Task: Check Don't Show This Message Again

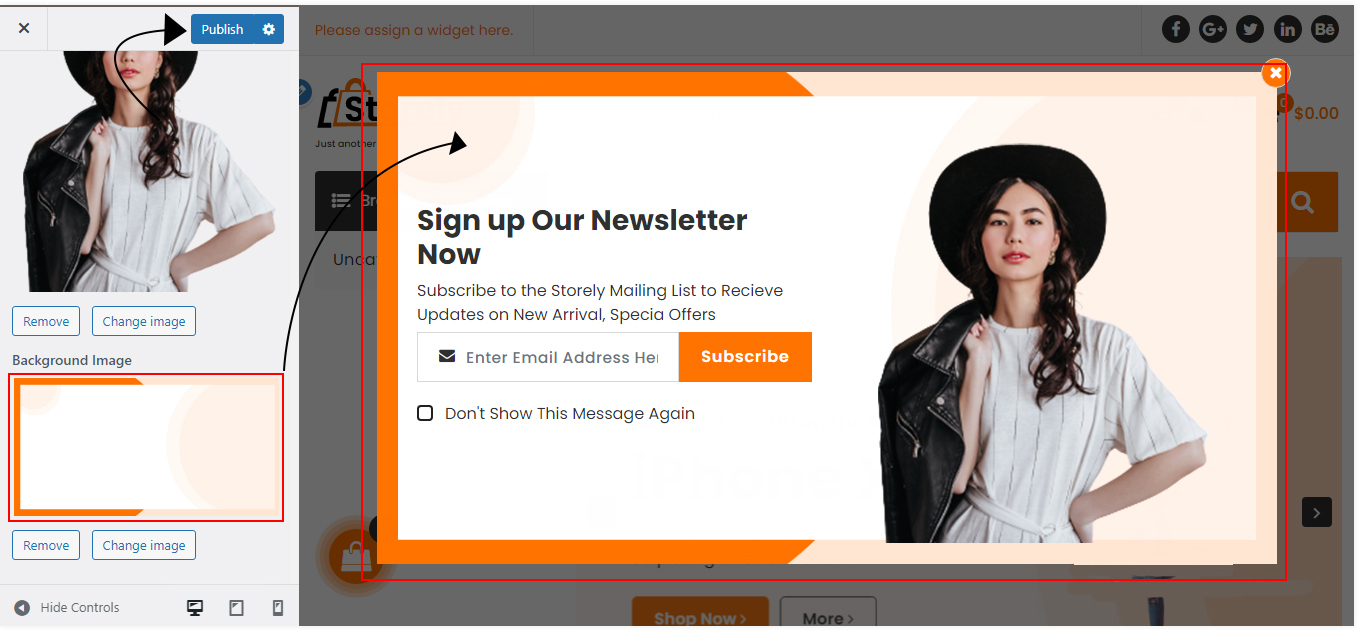Action: click(x=425, y=413)
